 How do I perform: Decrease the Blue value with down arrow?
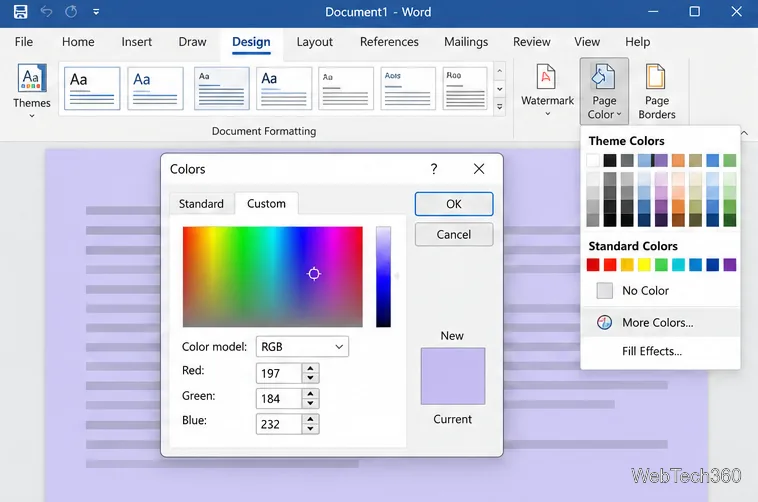tap(310, 429)
